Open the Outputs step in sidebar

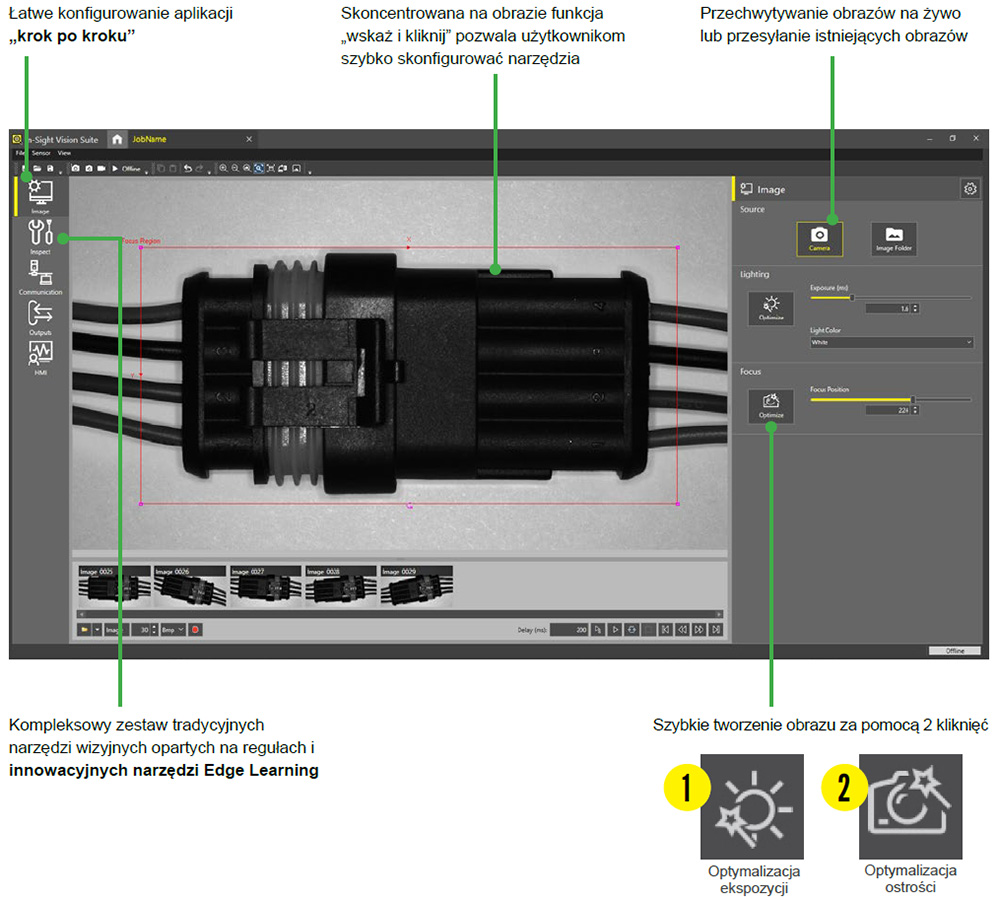point(40,317)
